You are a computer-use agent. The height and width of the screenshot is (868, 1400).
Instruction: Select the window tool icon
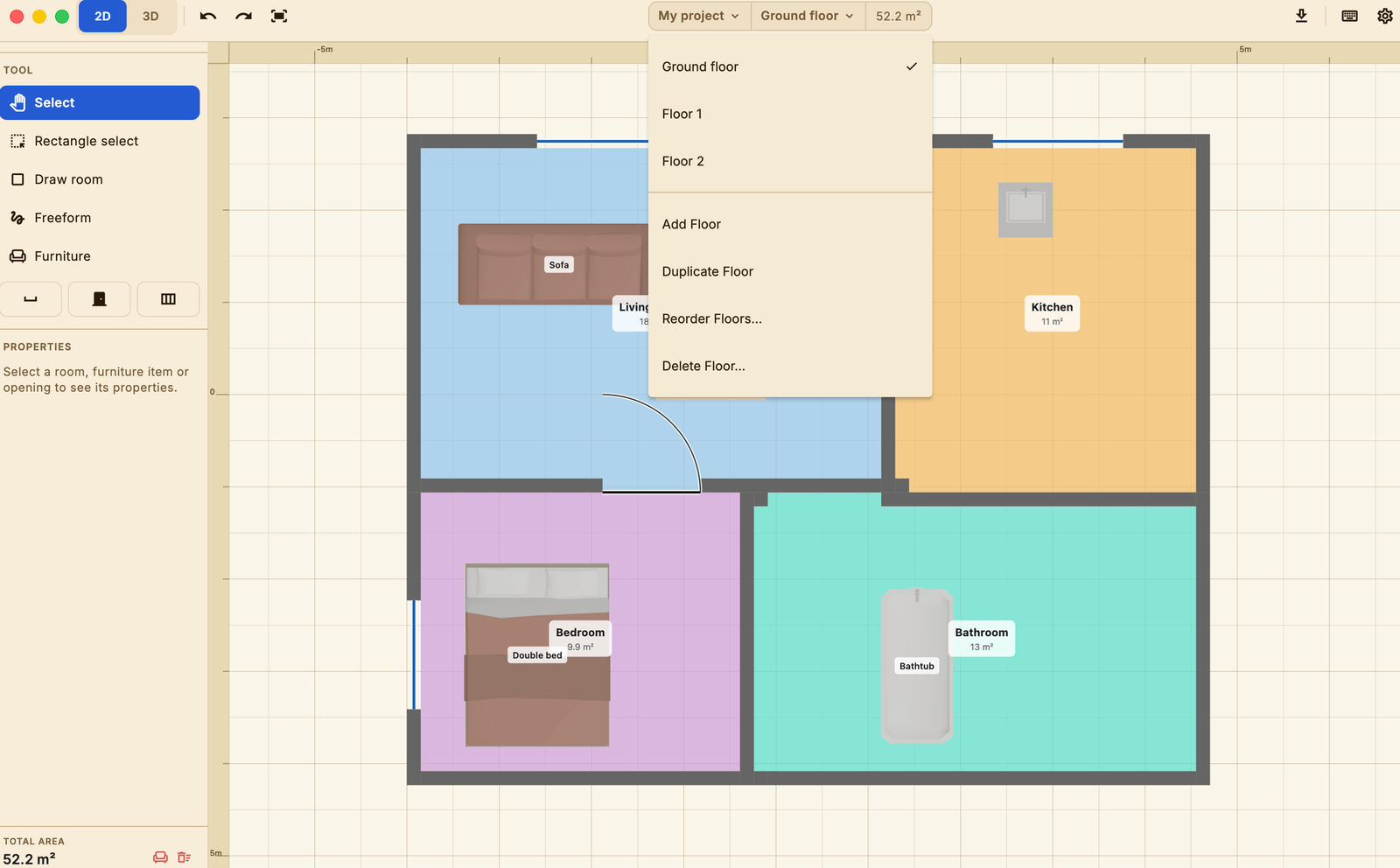[x=168, y=299]
